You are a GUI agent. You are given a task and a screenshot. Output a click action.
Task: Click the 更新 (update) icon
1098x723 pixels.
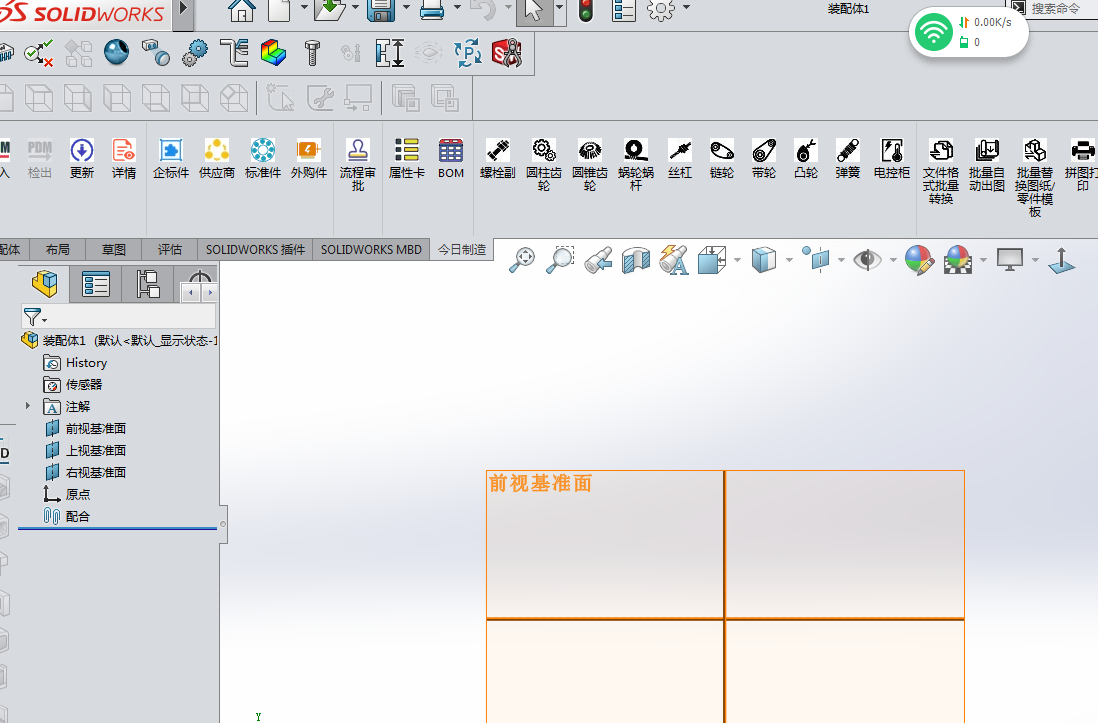click(x=81, y=160)
